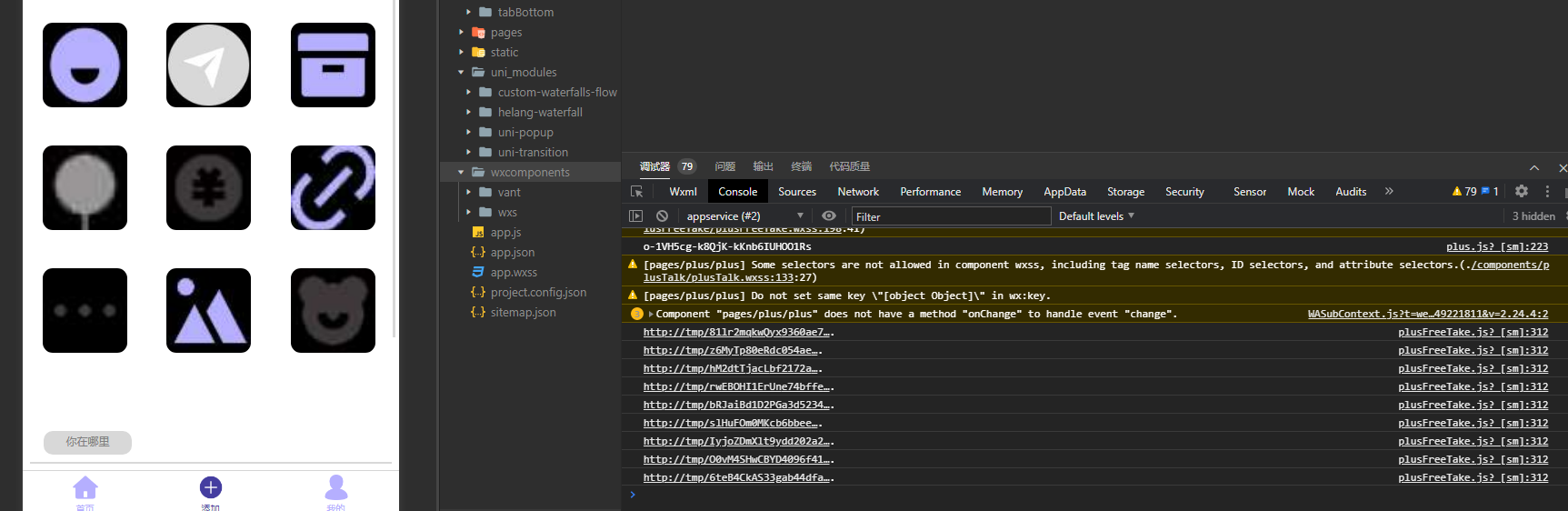The height and width of the screenshot is (511, 1568).
Task: Collapse the debugger panel with up arrow
Action: point(1534,167)
